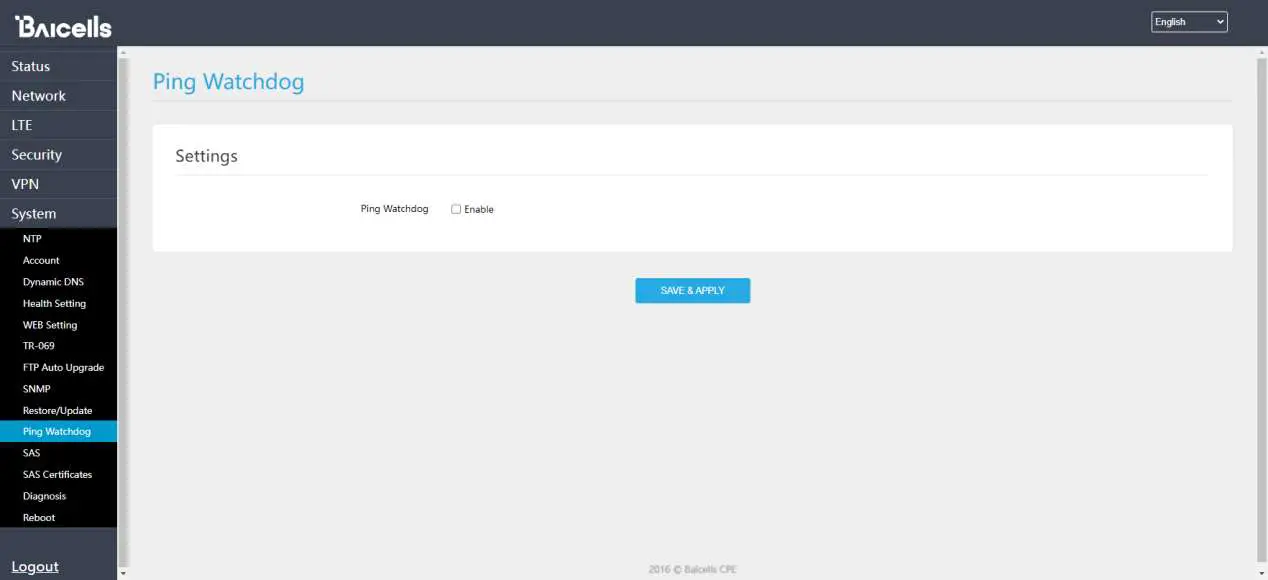Open FTP Auto Upgrade page
The width and height of the screenshot is (1268, 580).
click(x=58, y=367)
